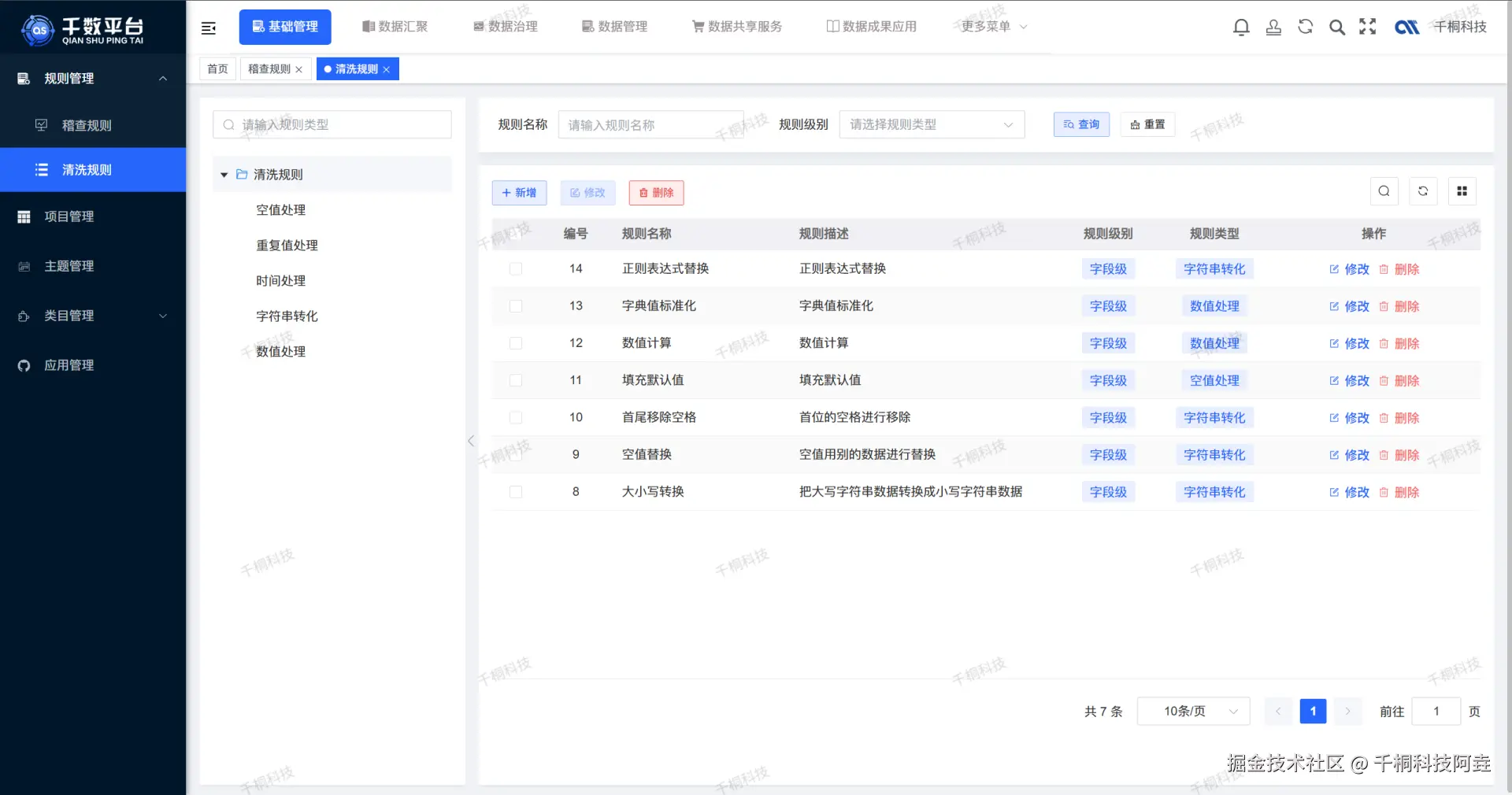
Task: Open 数据治理 top menu
Action: coord(505,27)
